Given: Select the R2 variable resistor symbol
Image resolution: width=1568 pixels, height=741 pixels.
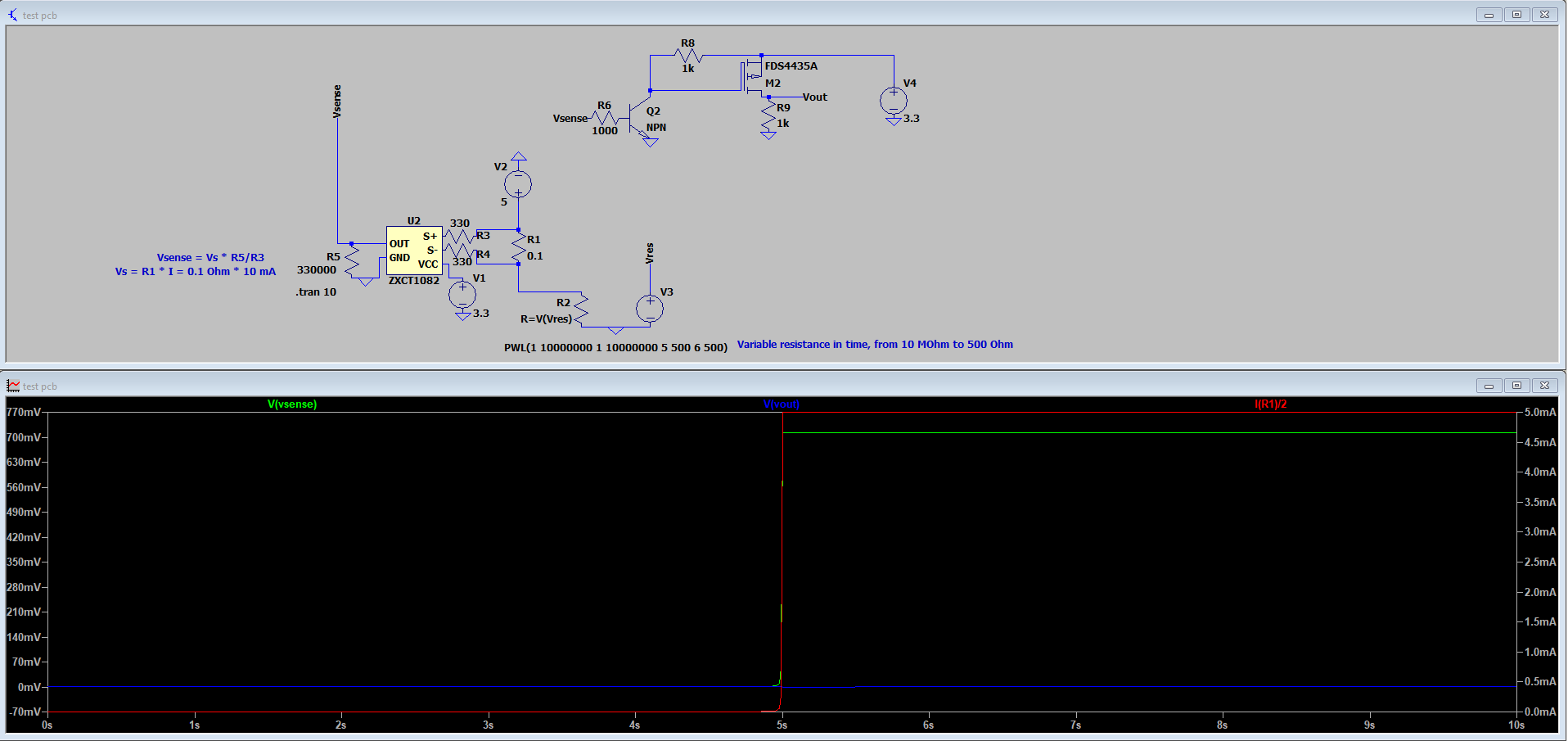Looking at the screenshot, I should pyautogui.click(x=581, y=310).
